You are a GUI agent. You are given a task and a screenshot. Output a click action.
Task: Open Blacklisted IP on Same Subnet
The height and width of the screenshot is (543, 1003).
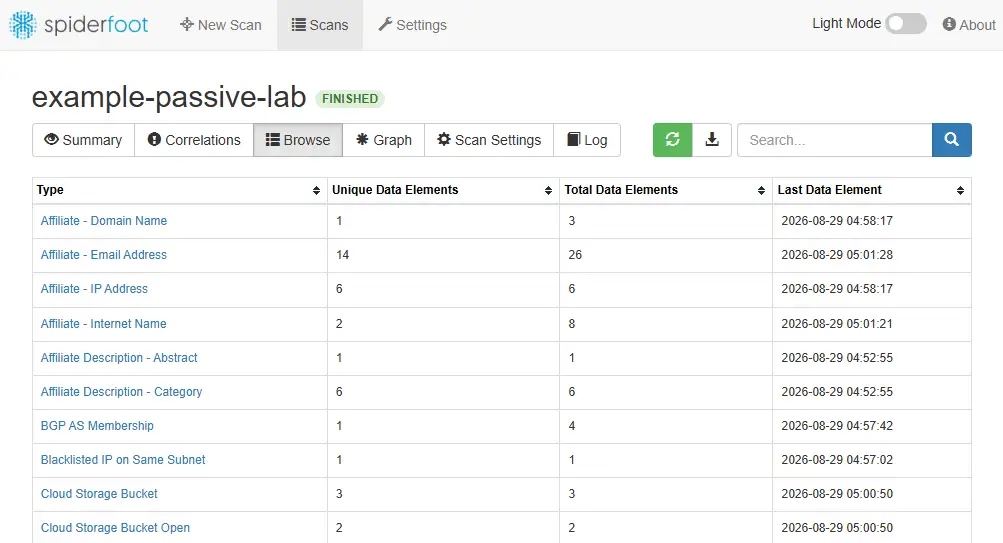[123, 459]
